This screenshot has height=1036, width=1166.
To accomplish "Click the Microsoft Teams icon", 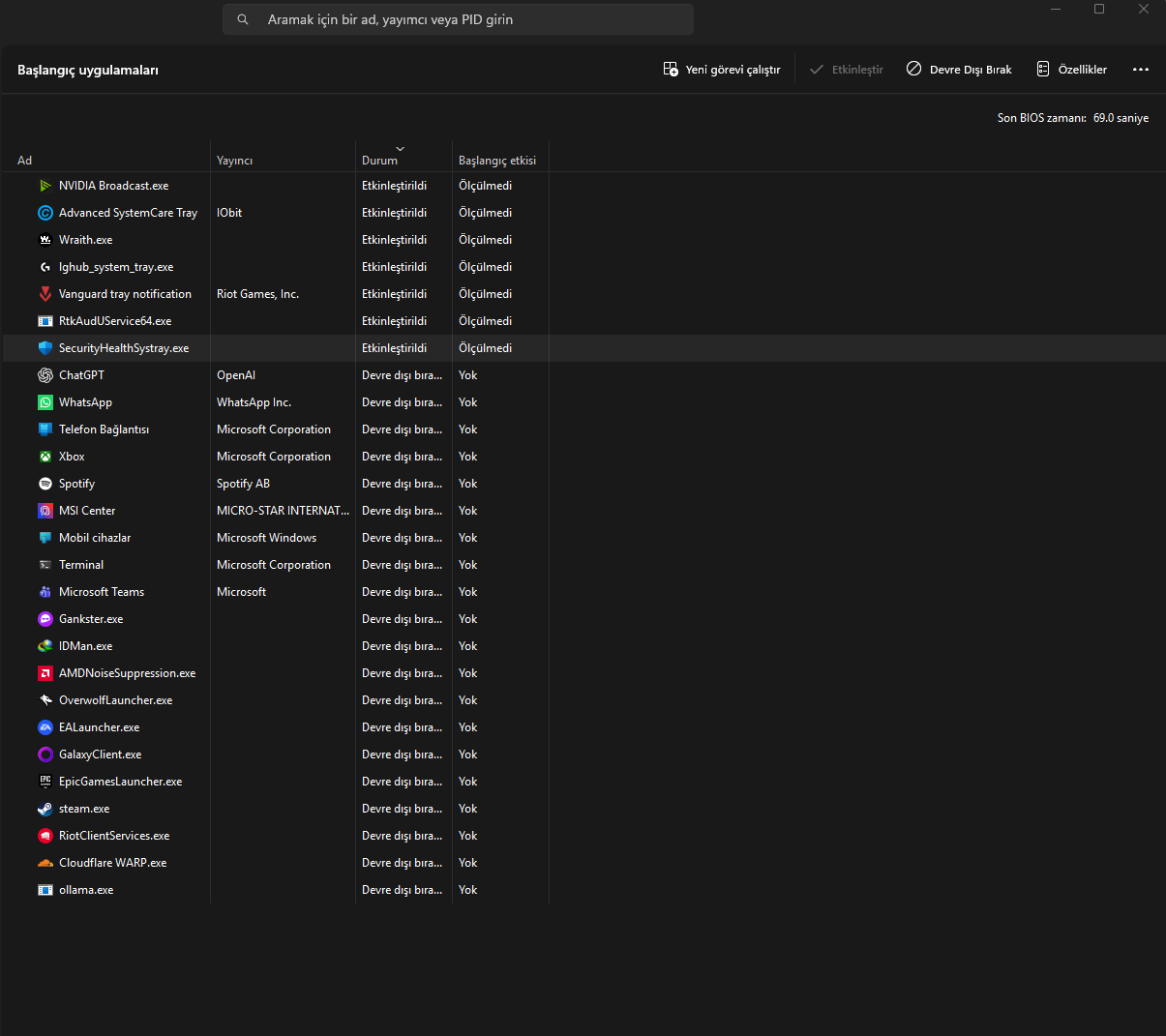I will point(45,592).
